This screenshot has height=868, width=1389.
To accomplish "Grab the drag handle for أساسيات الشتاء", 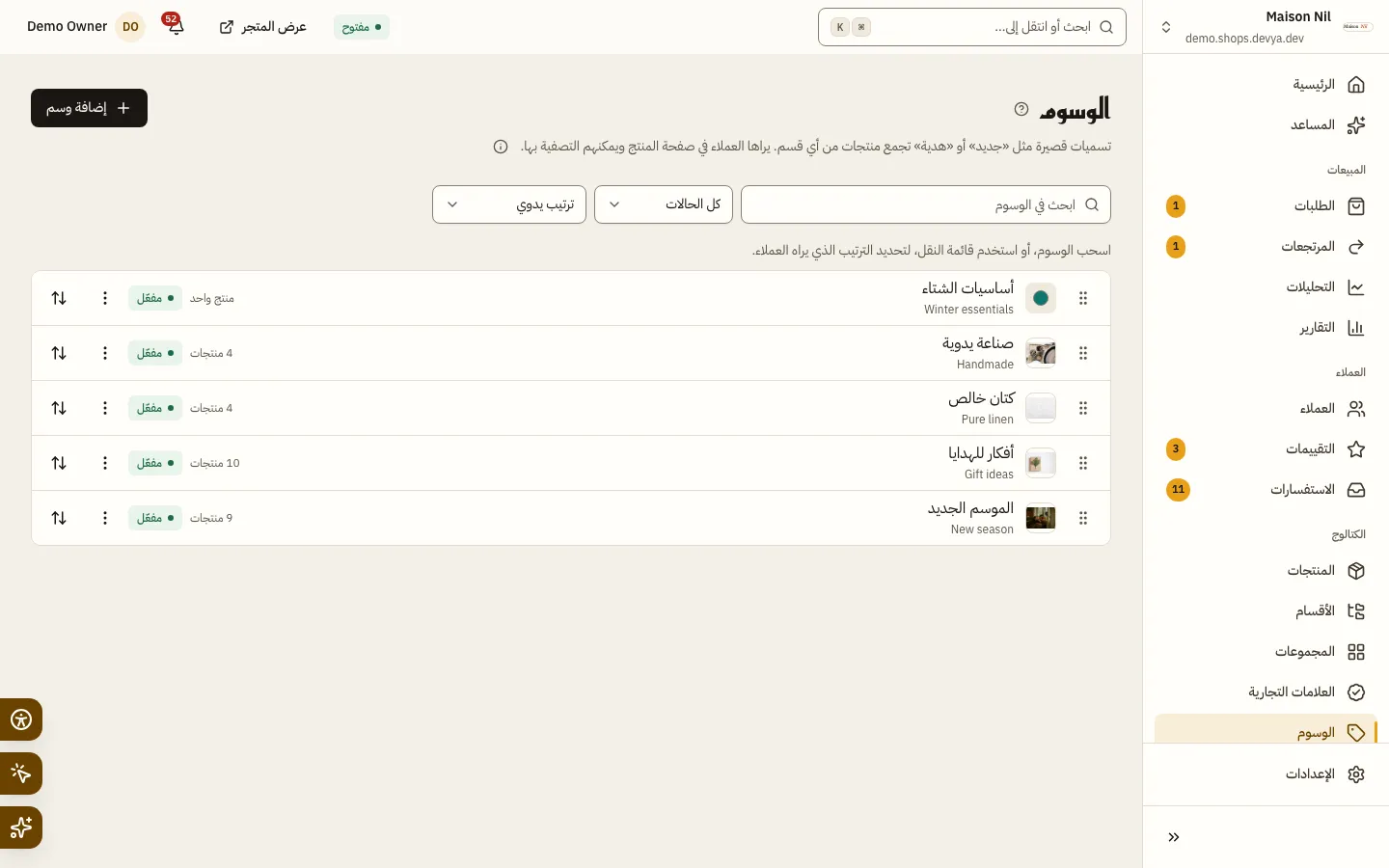I will [1083, 298].
